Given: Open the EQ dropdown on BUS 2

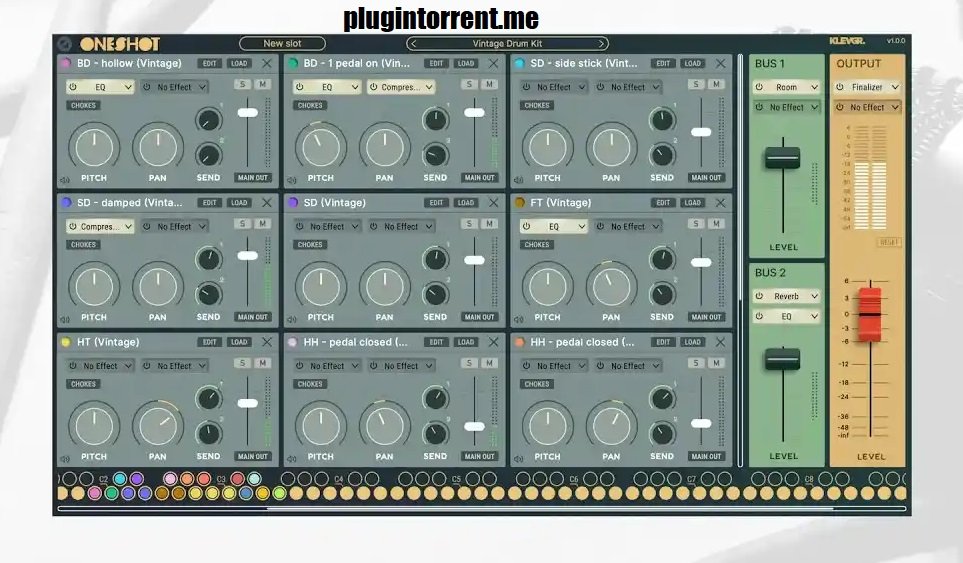Looking at the screenshot, I should click(787, 316).
